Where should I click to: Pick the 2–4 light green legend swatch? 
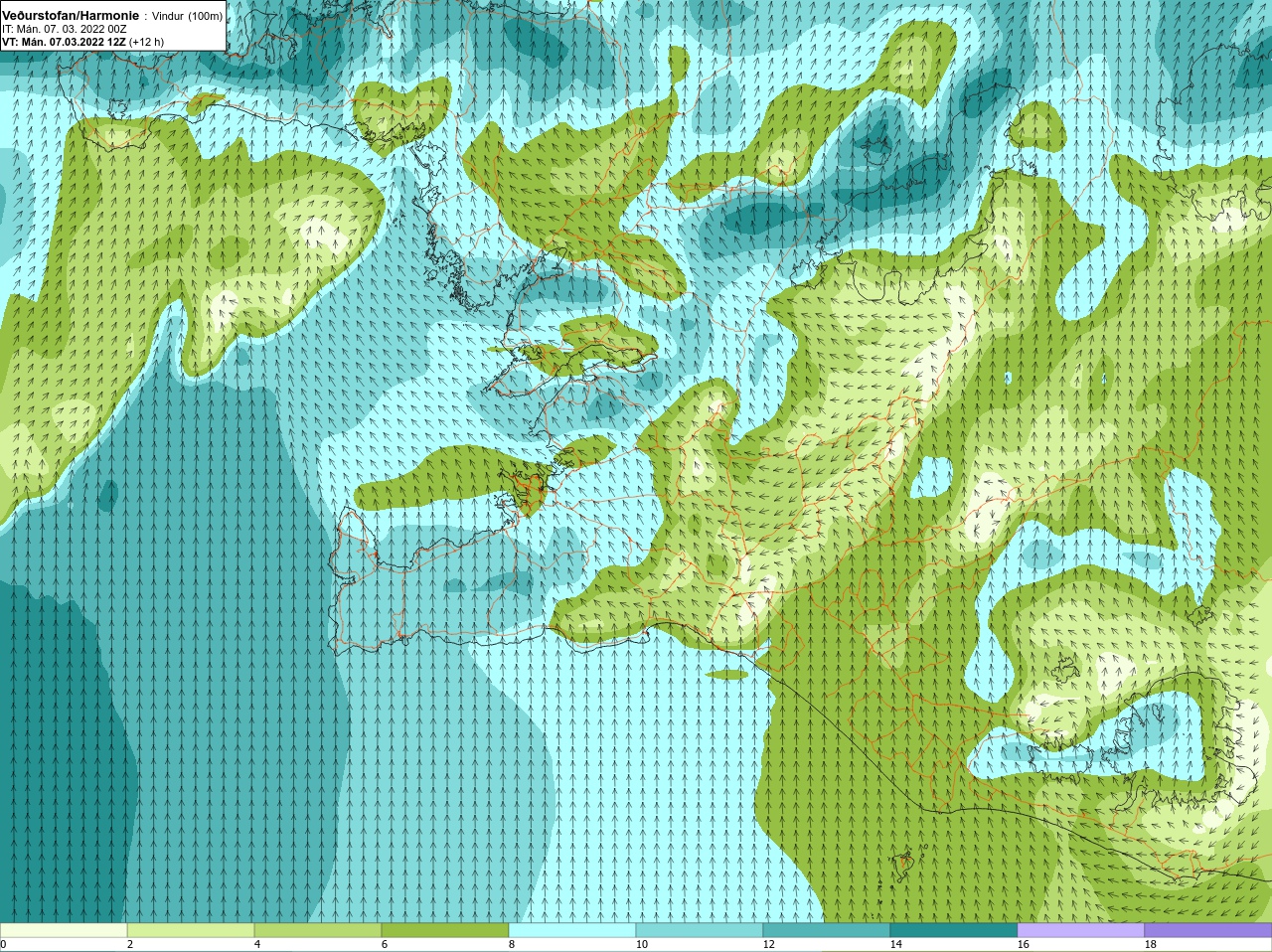(191, 930)
